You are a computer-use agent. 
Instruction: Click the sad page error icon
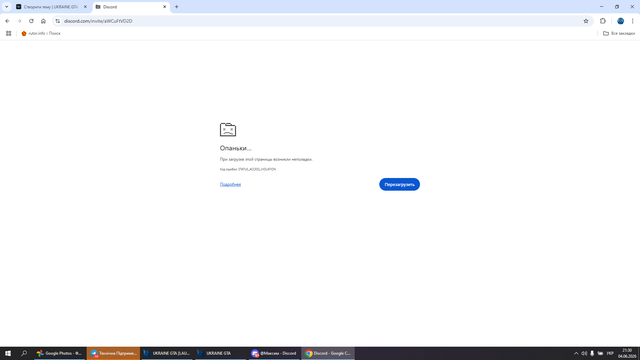pyautogui.click(x=228, y=129)
